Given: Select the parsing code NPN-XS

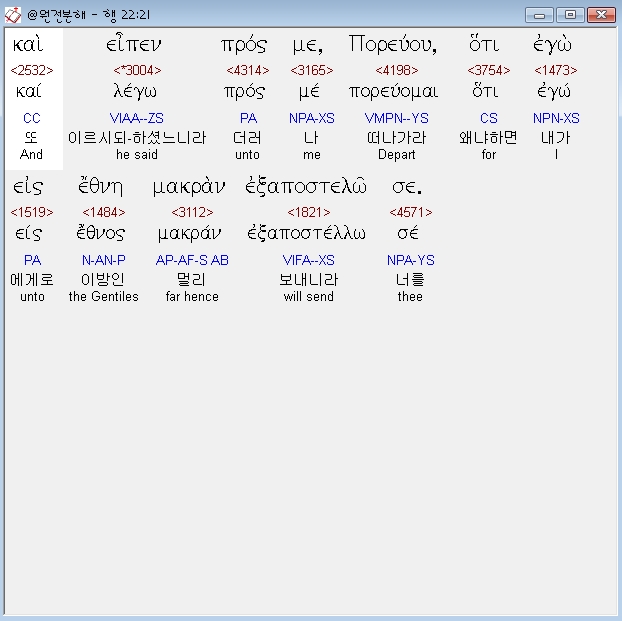Looking at the screenshot, I should pos(556,118).
